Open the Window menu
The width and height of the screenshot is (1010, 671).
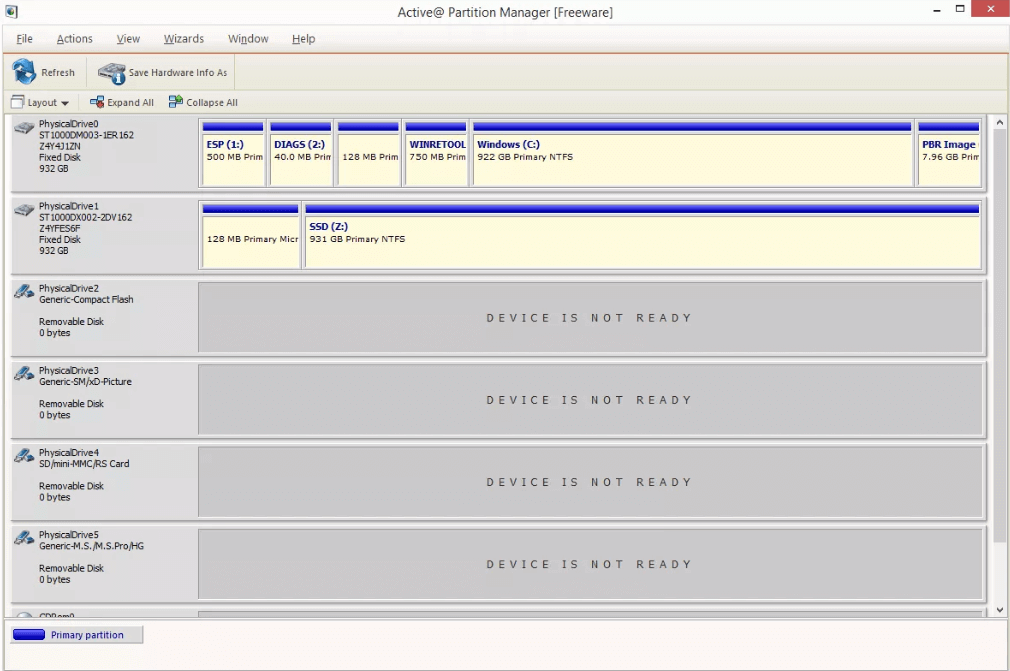pos(248,39)
